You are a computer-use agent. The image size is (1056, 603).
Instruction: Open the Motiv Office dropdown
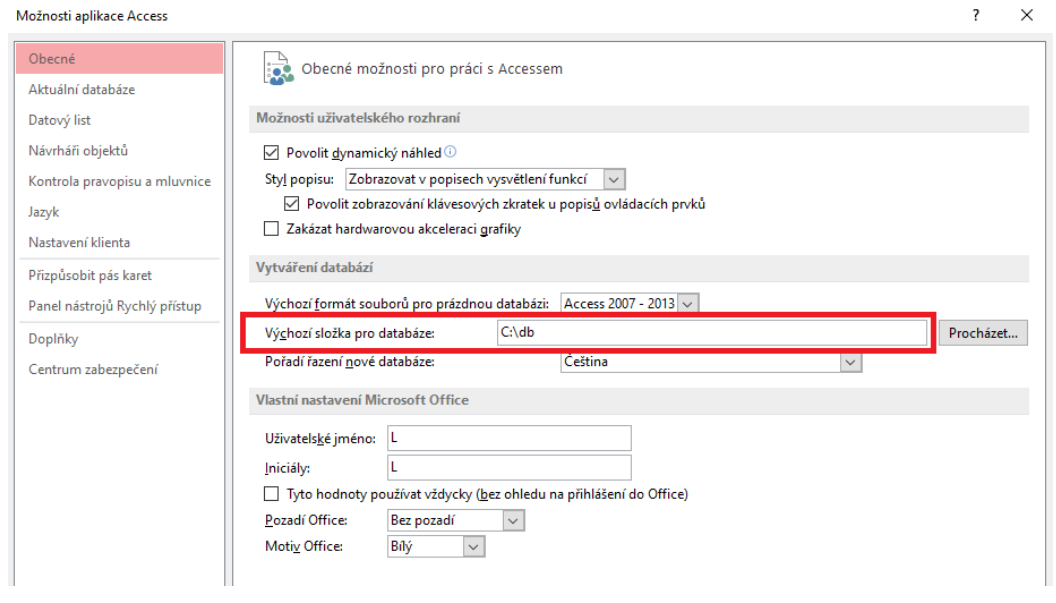click(x=473, y=546)
